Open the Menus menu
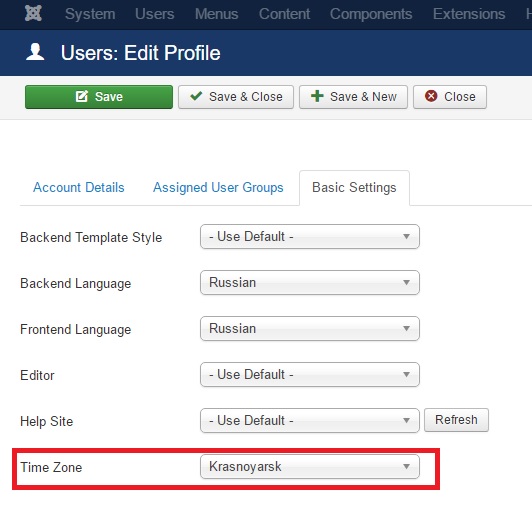Screen dimensions: 532x513 [216, 14]
